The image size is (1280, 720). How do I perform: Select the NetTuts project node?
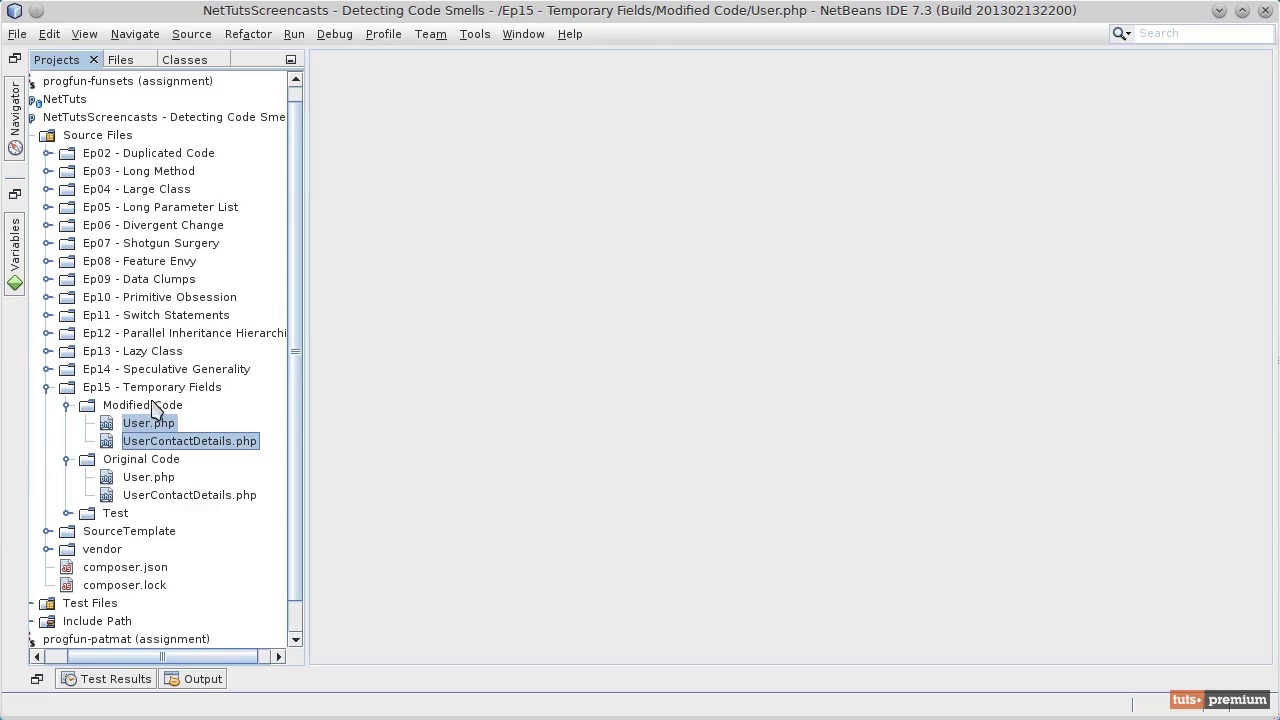pos(65,99)
